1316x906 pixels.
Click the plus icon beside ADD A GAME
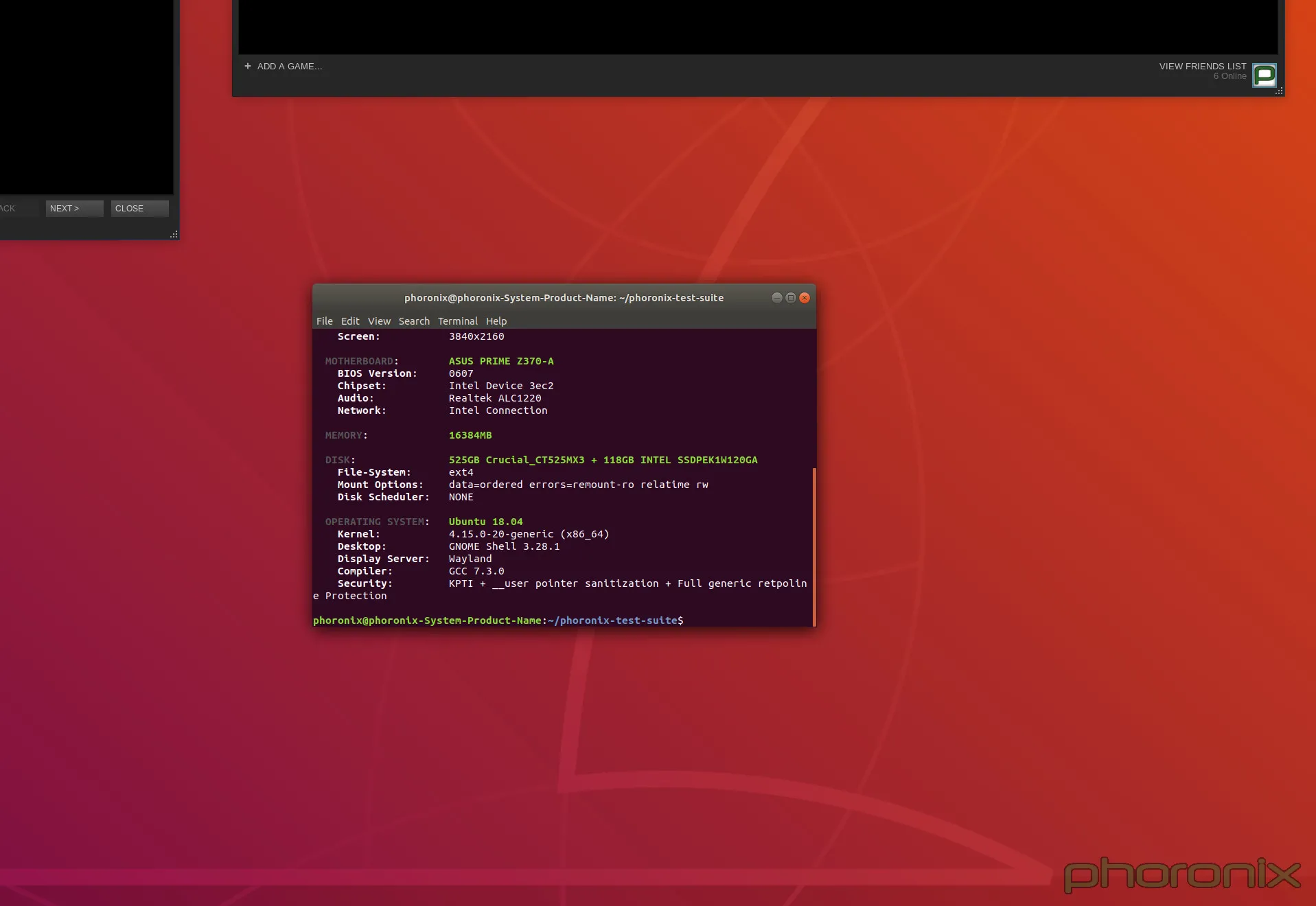tap(248, 66)
